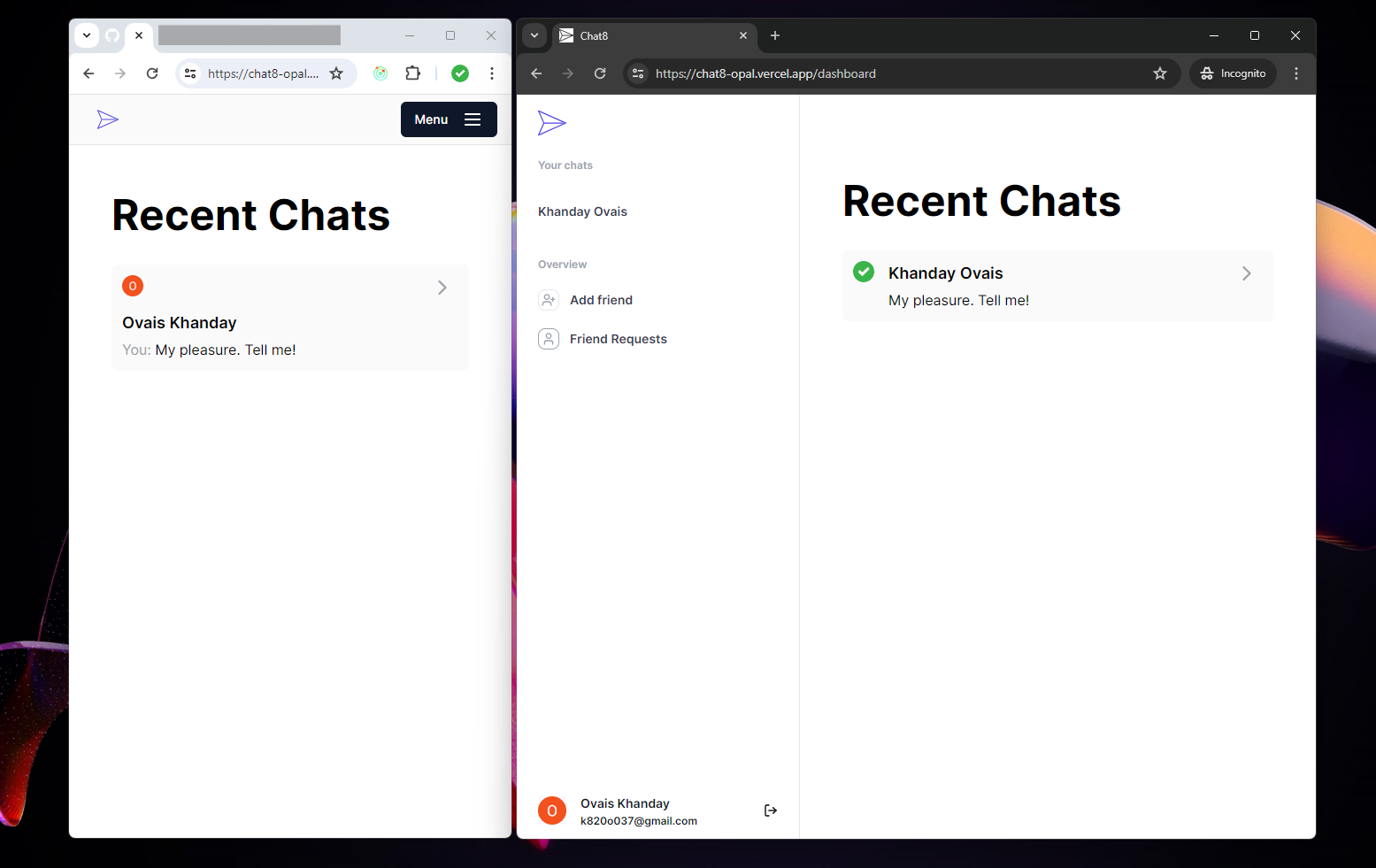Image resolution: width=1376 pixels, height=868 pixels.
Task: Open Add friend link in sidebar
Action: (x=602, y=300)
